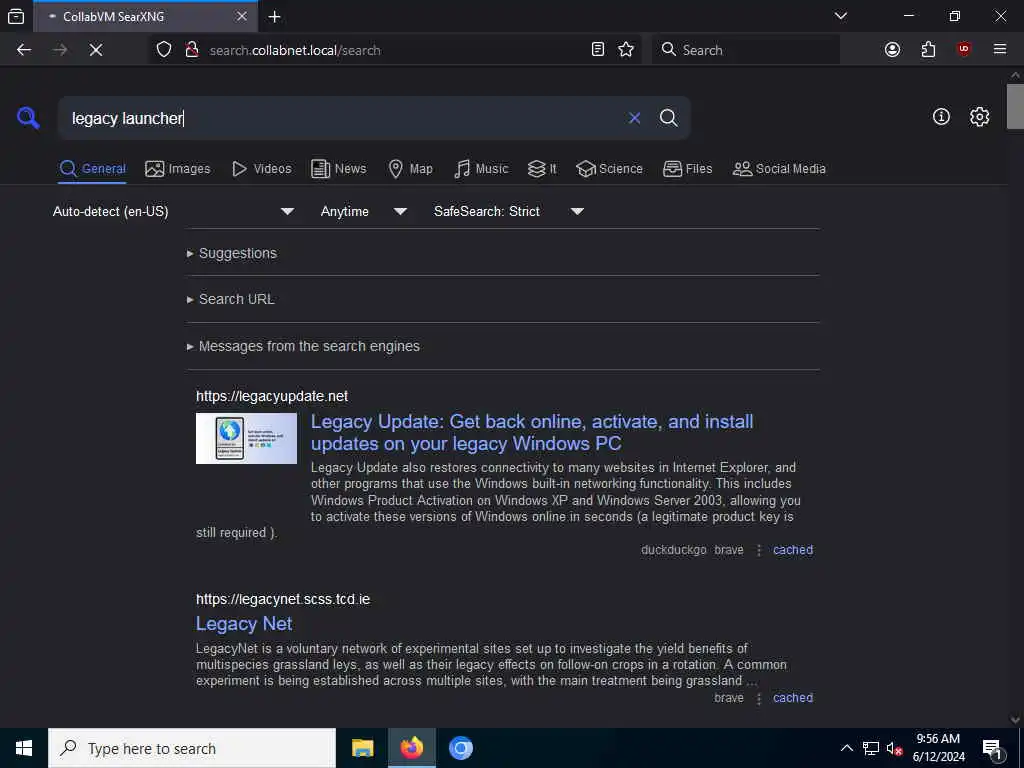This screenshot has height=768, width=1024.
Task: Switch to the Map category
Action: (410, 169)
